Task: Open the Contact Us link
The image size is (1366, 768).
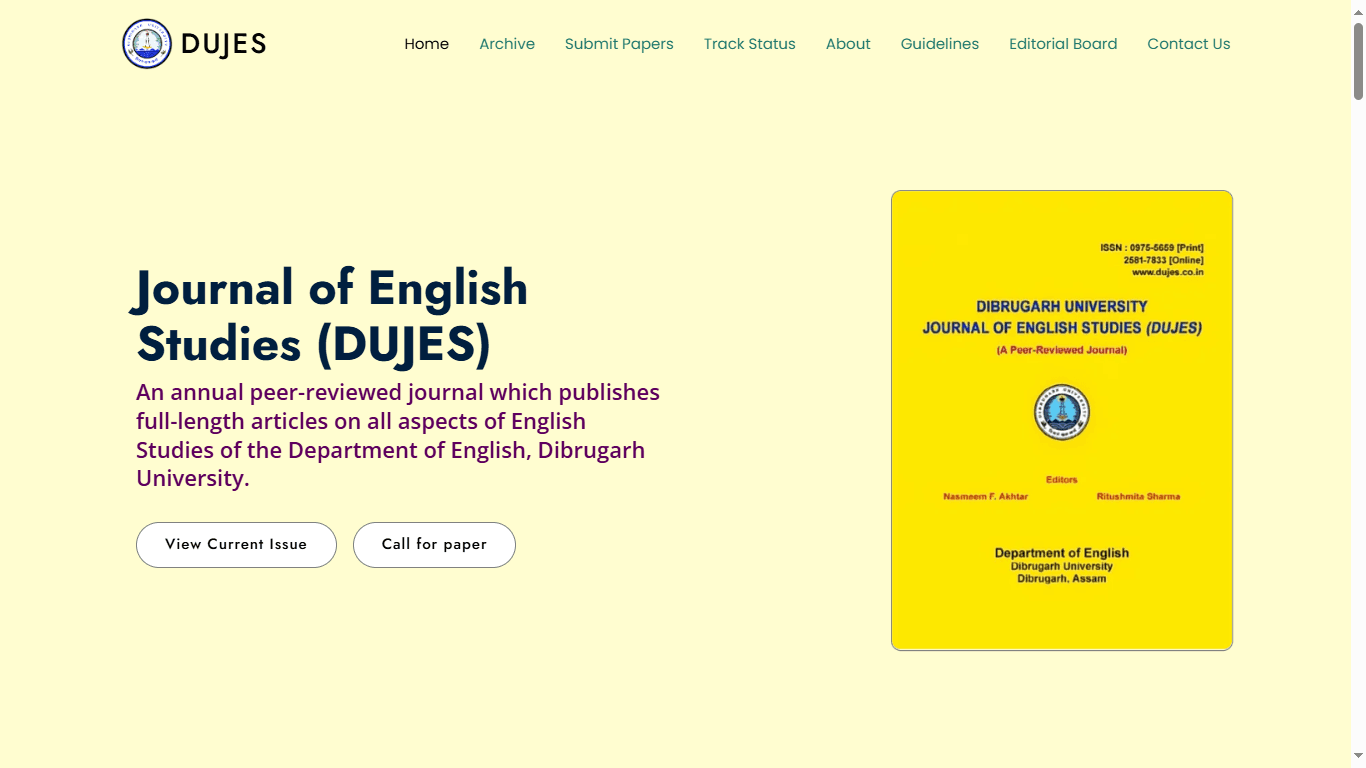Action: (1188, 44)
